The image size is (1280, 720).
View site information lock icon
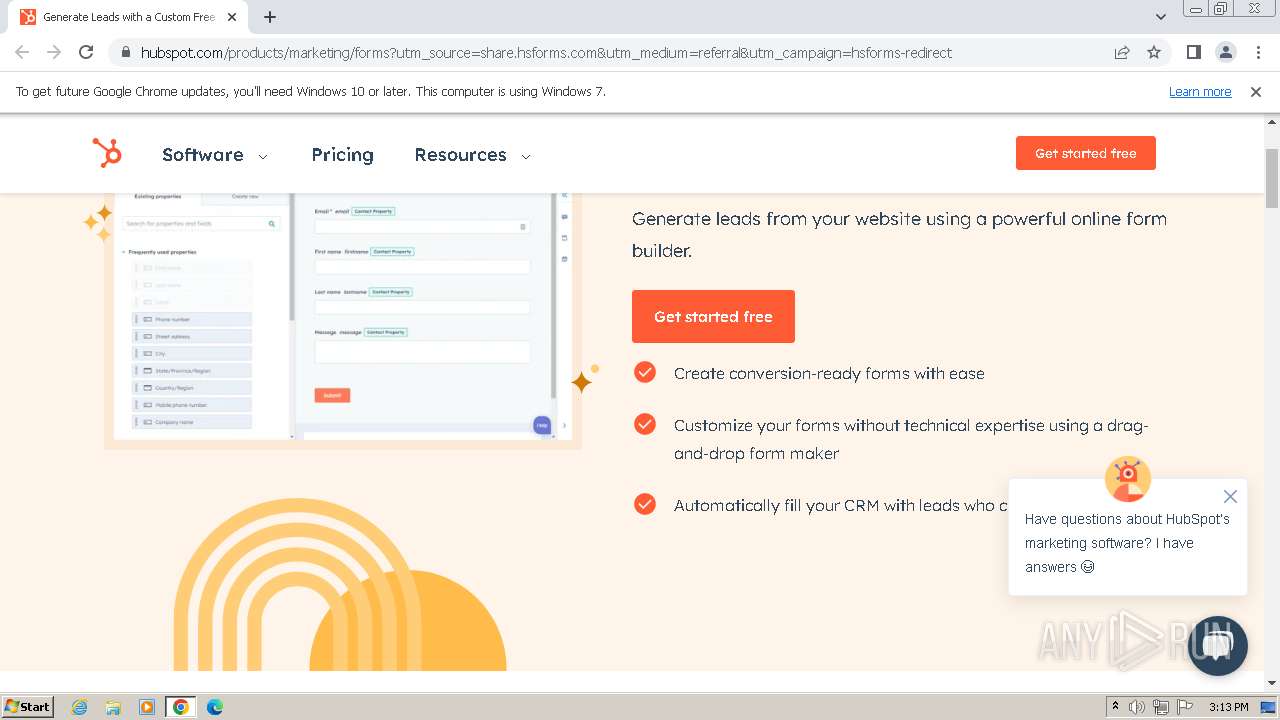click(x=125, y=53)
